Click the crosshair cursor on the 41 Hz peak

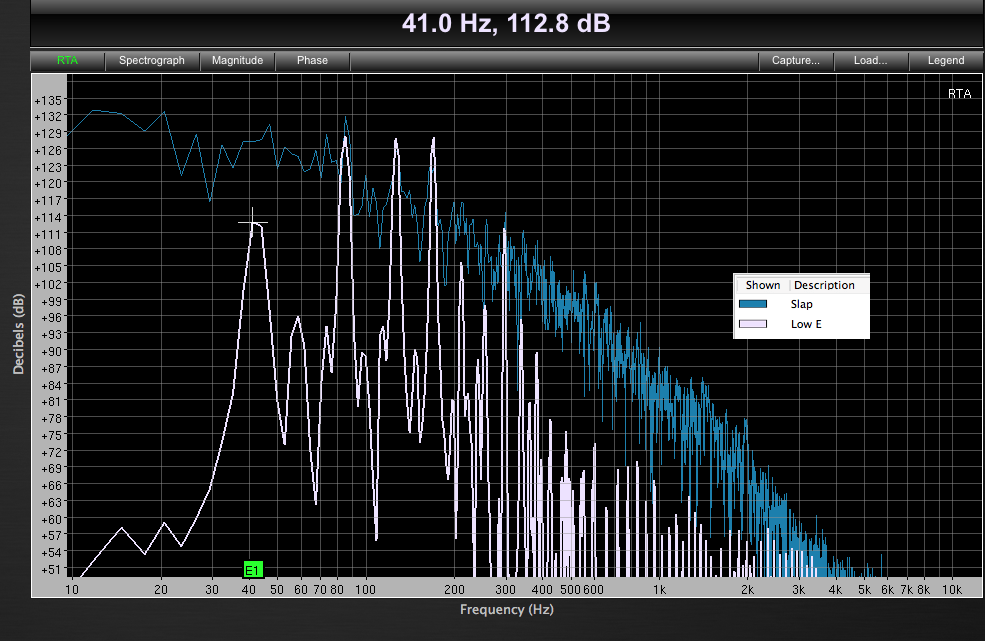click(x=253, y=222)
